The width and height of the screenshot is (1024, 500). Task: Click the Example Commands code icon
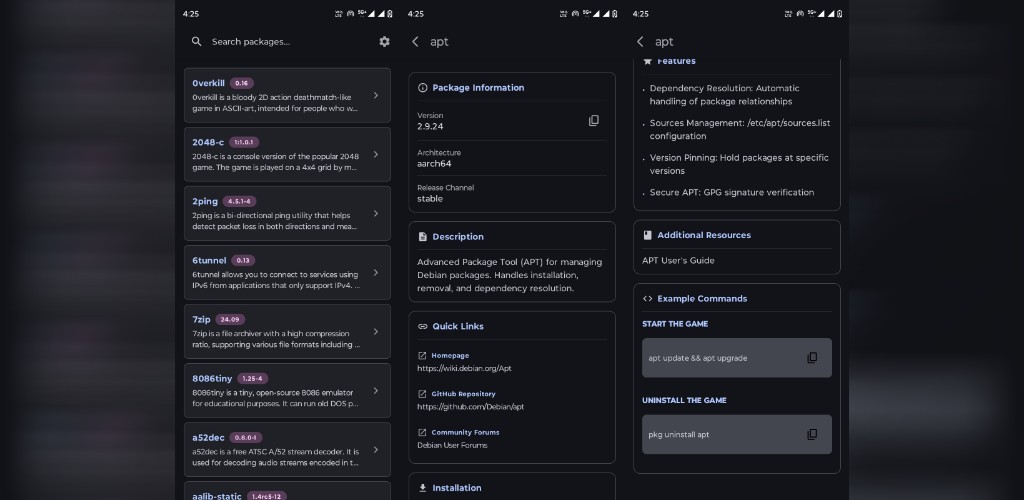tap(647, 298)
